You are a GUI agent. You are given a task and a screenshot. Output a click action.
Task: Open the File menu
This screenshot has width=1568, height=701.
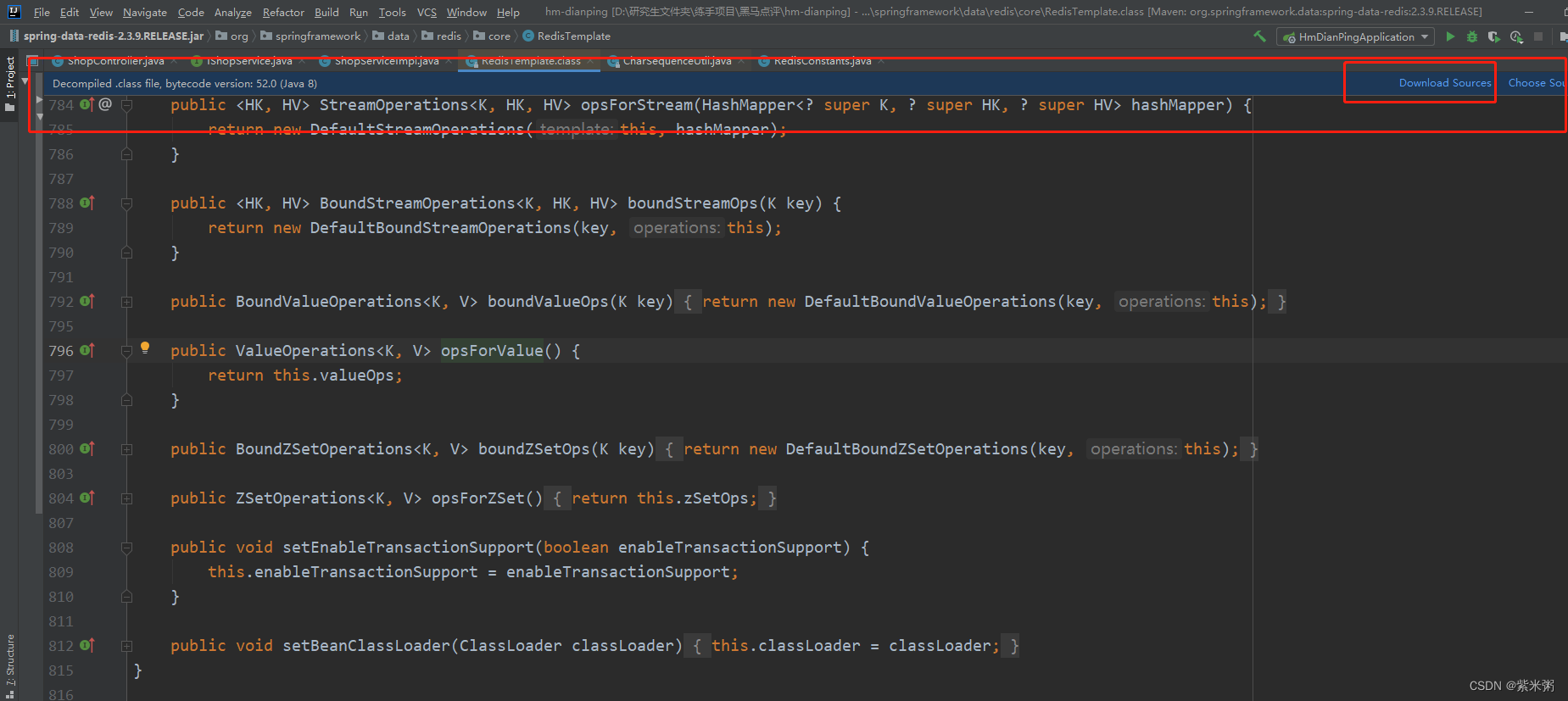tap(42, 12)
